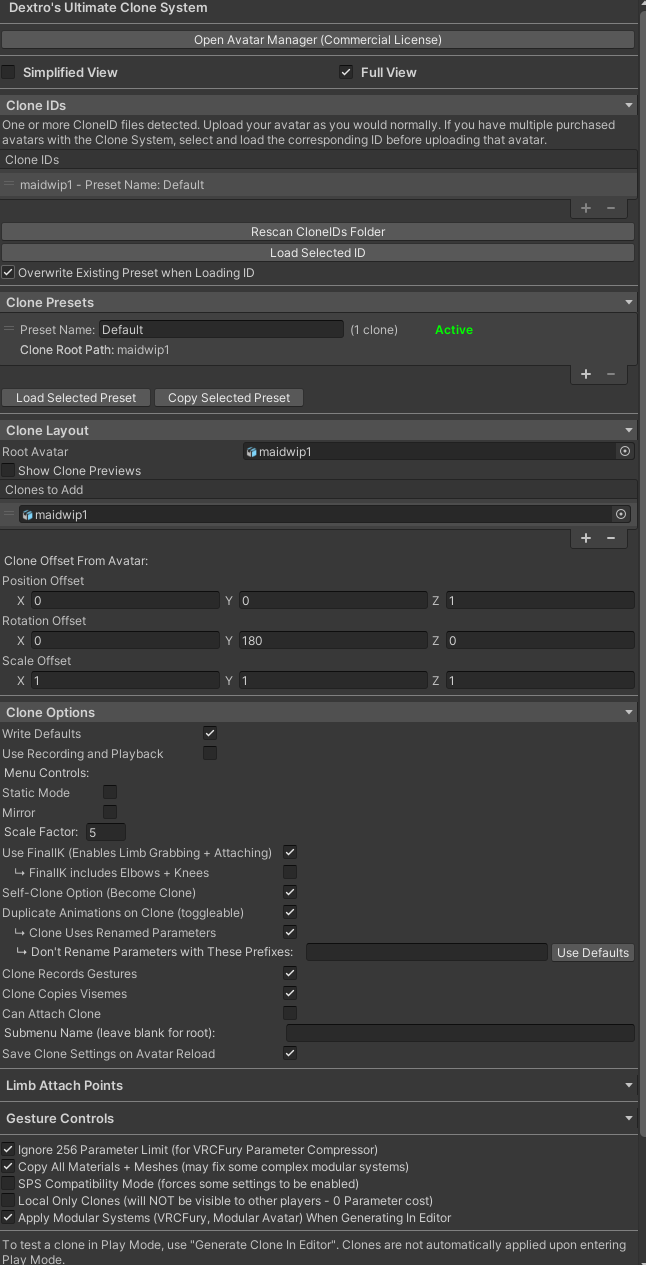Collapse the Clone IDs section
The image size is (646, 1265).
(628, 105)
